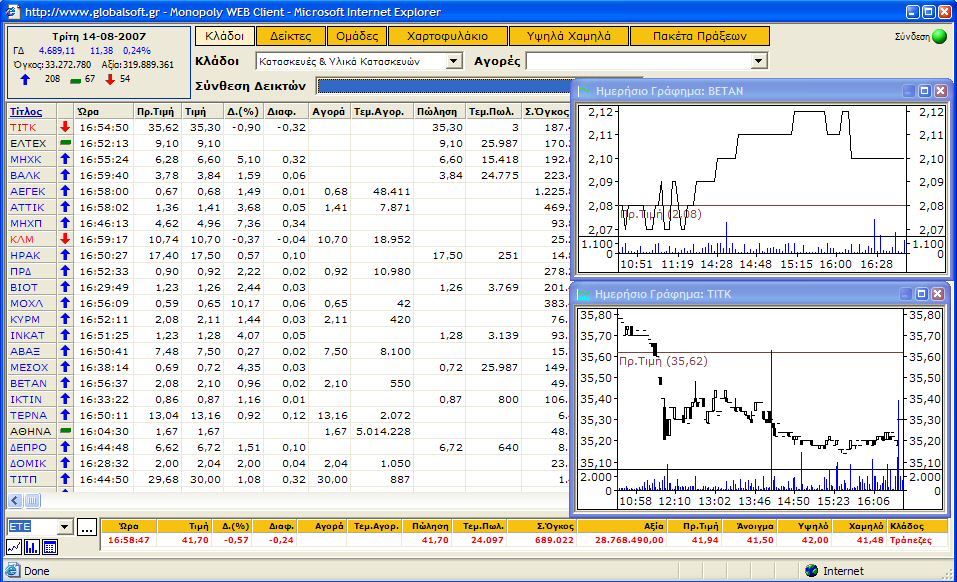Click blue up arrow in ΒΑΛΚ row
Viewport: 957px width, 582px height.
pos(65,175)
